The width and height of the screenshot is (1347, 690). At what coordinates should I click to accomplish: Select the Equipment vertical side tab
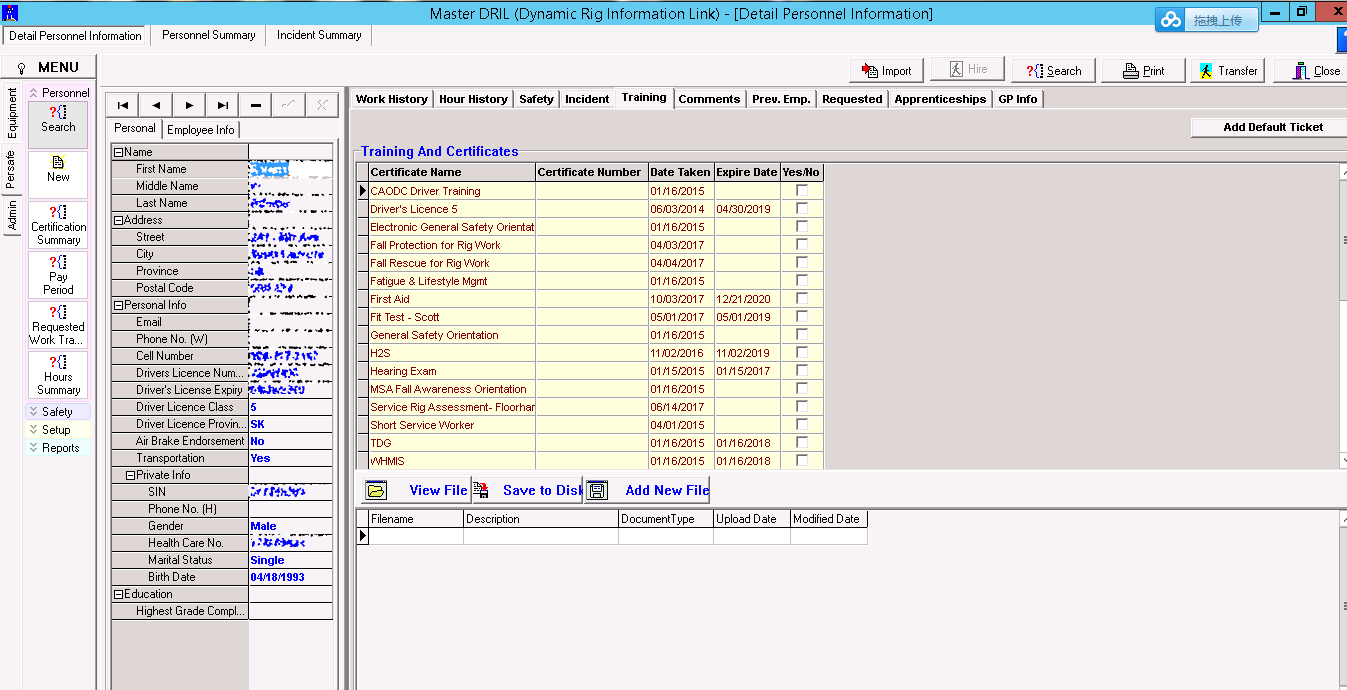pos(12,113)
